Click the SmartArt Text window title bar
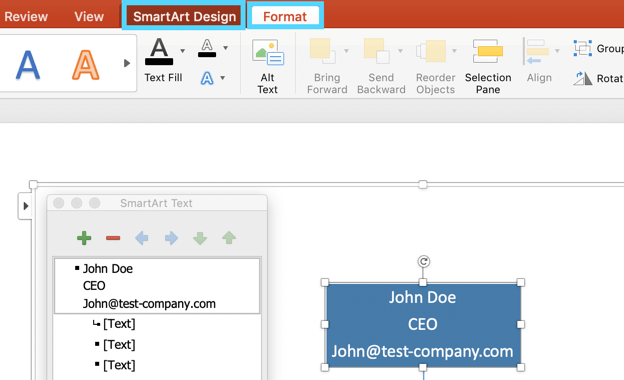 click(x=156, y=203)
